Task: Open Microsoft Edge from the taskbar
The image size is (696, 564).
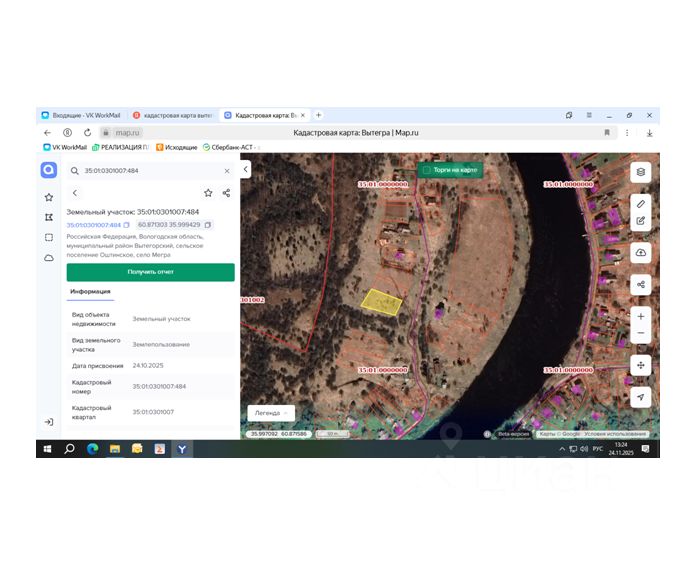Action: click(x=92, y=449)
